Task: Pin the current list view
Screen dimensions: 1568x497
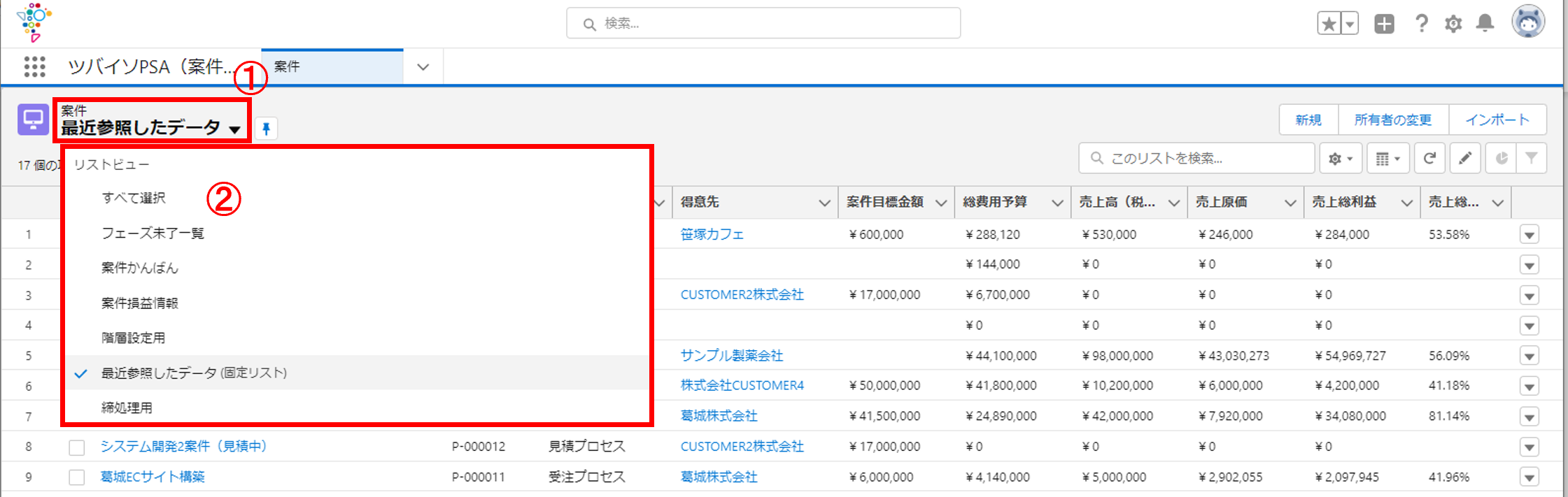Action: tap(266, 129)
